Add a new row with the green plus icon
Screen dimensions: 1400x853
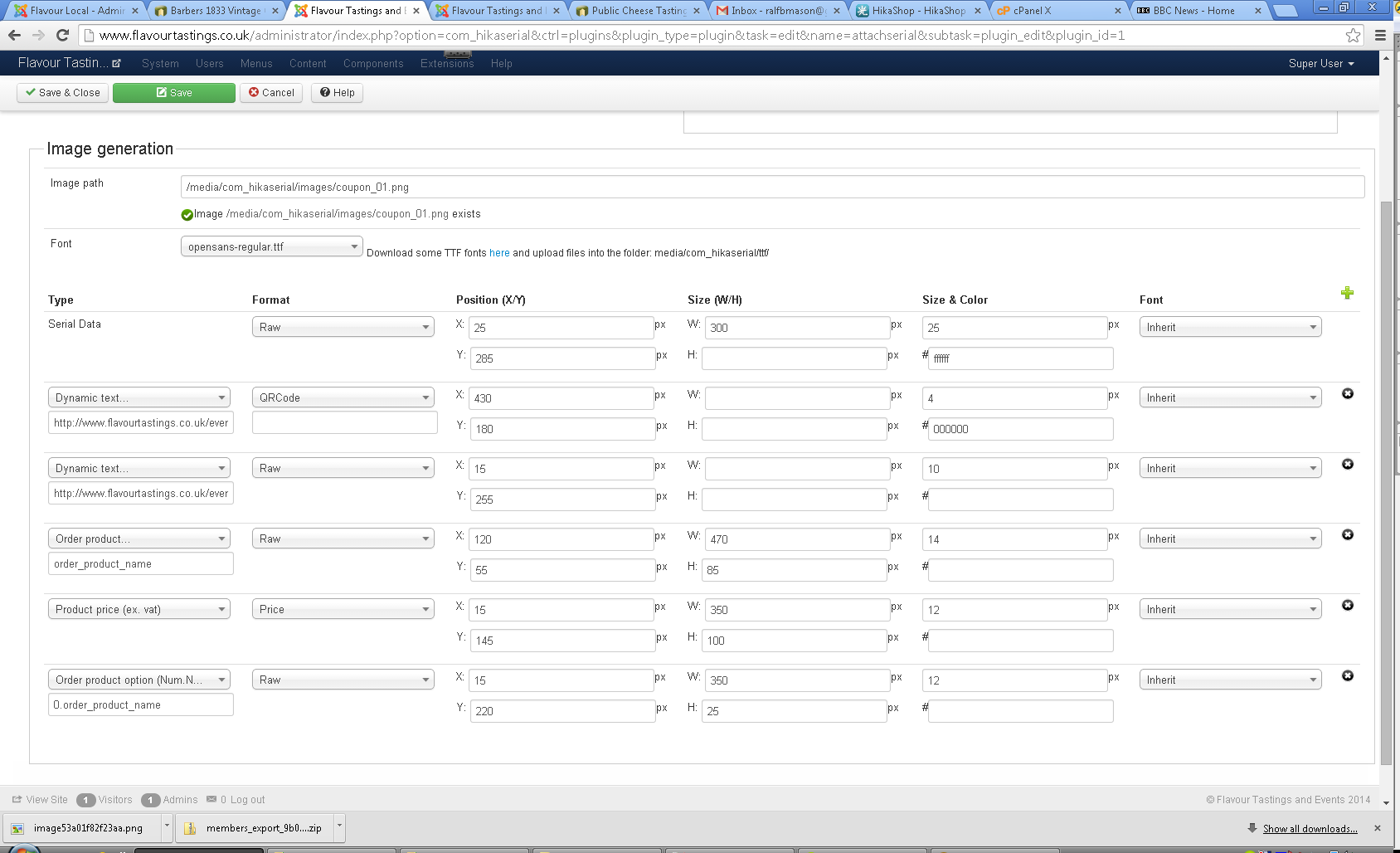(x=1347, y=293)
